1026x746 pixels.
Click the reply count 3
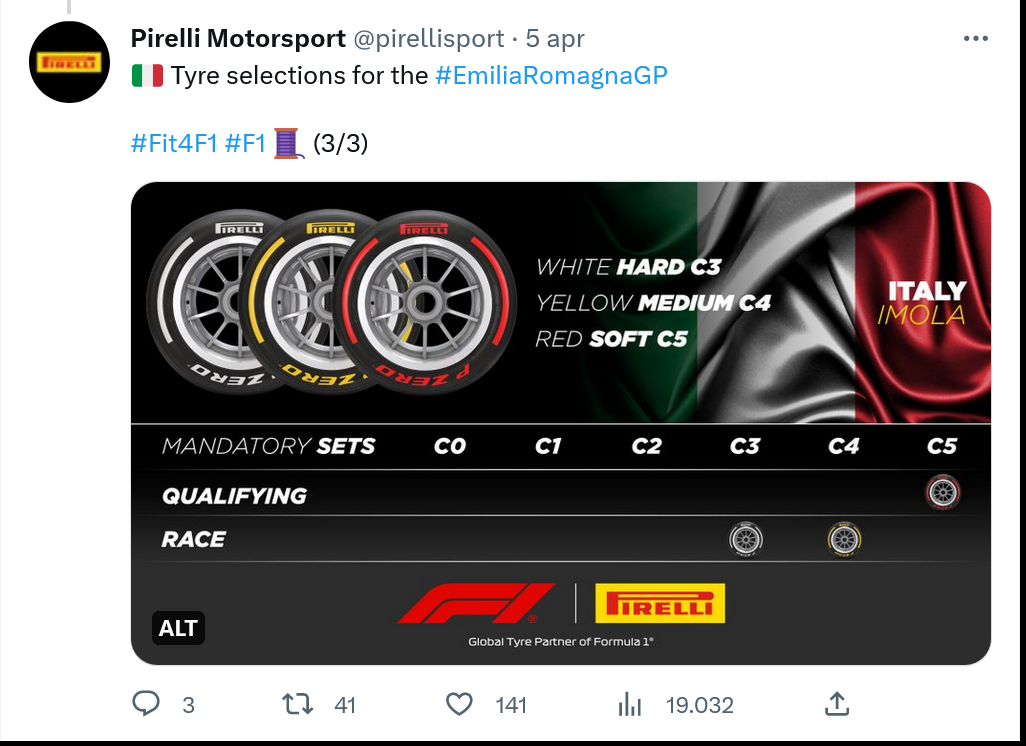188,705
